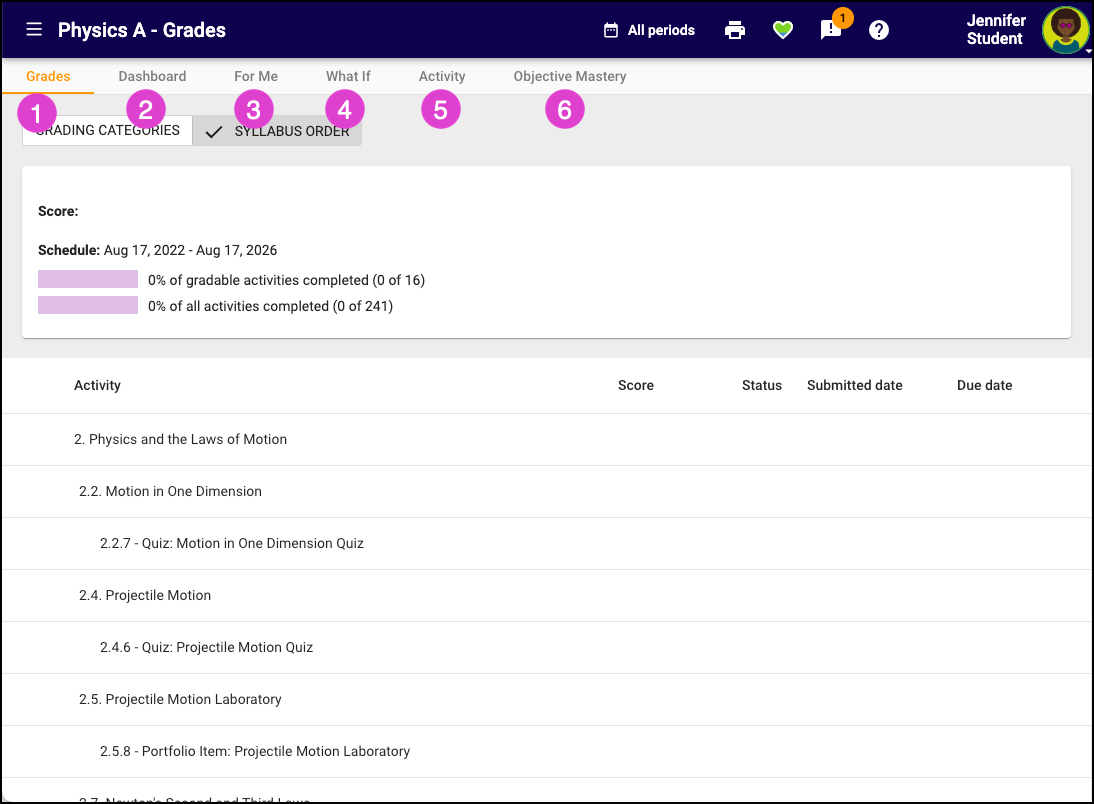The height and width of the screenshot is (804, 1094).
Task: Open the For Me tab
Action: (x=256, y=76)
